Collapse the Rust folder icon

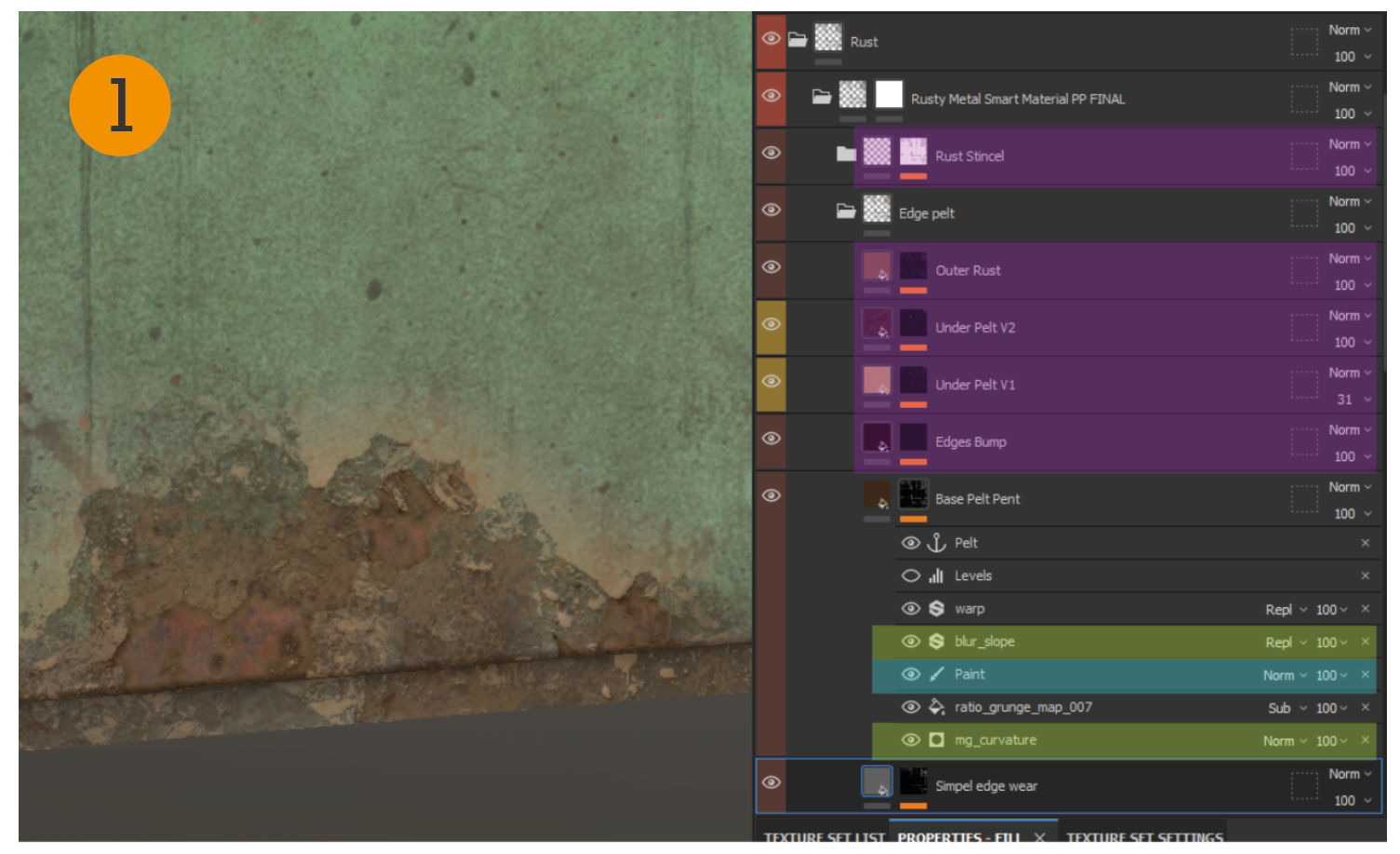(x=798, y=40)
